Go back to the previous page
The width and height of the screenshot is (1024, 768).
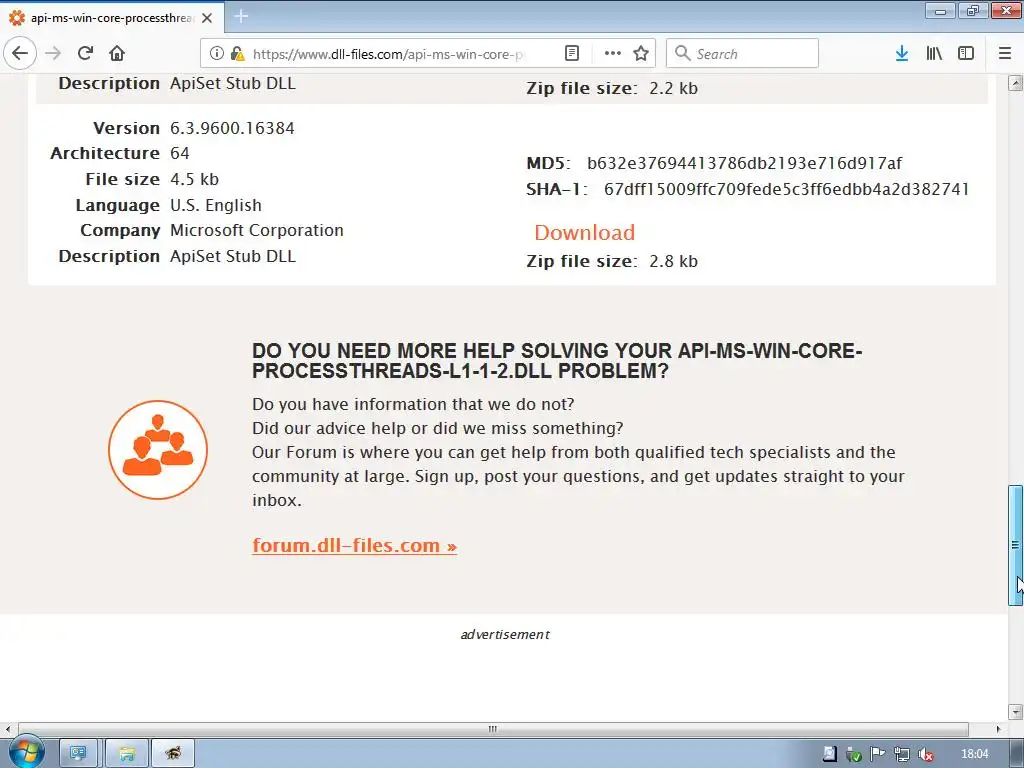20,53
